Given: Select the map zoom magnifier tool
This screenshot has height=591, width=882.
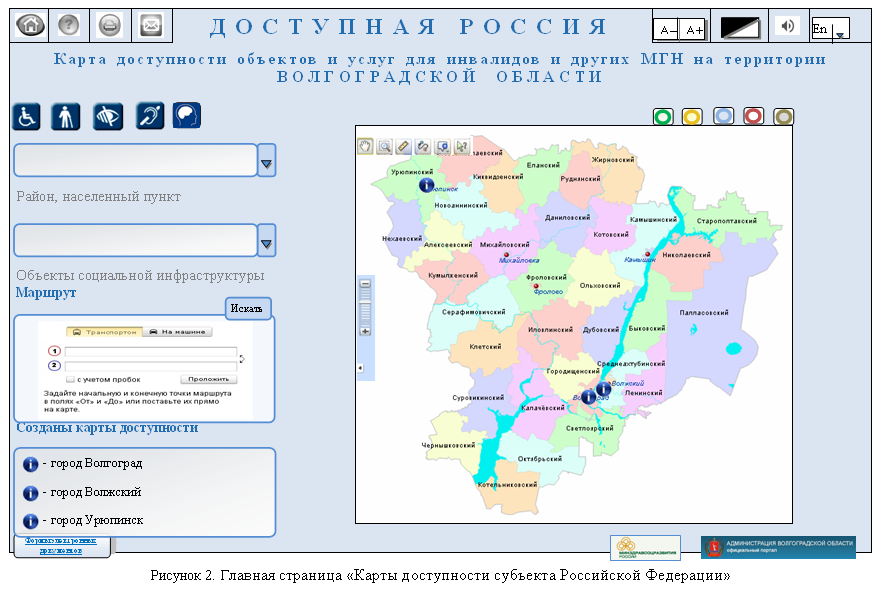Looking at the screenshot, I should coord(385,147).
